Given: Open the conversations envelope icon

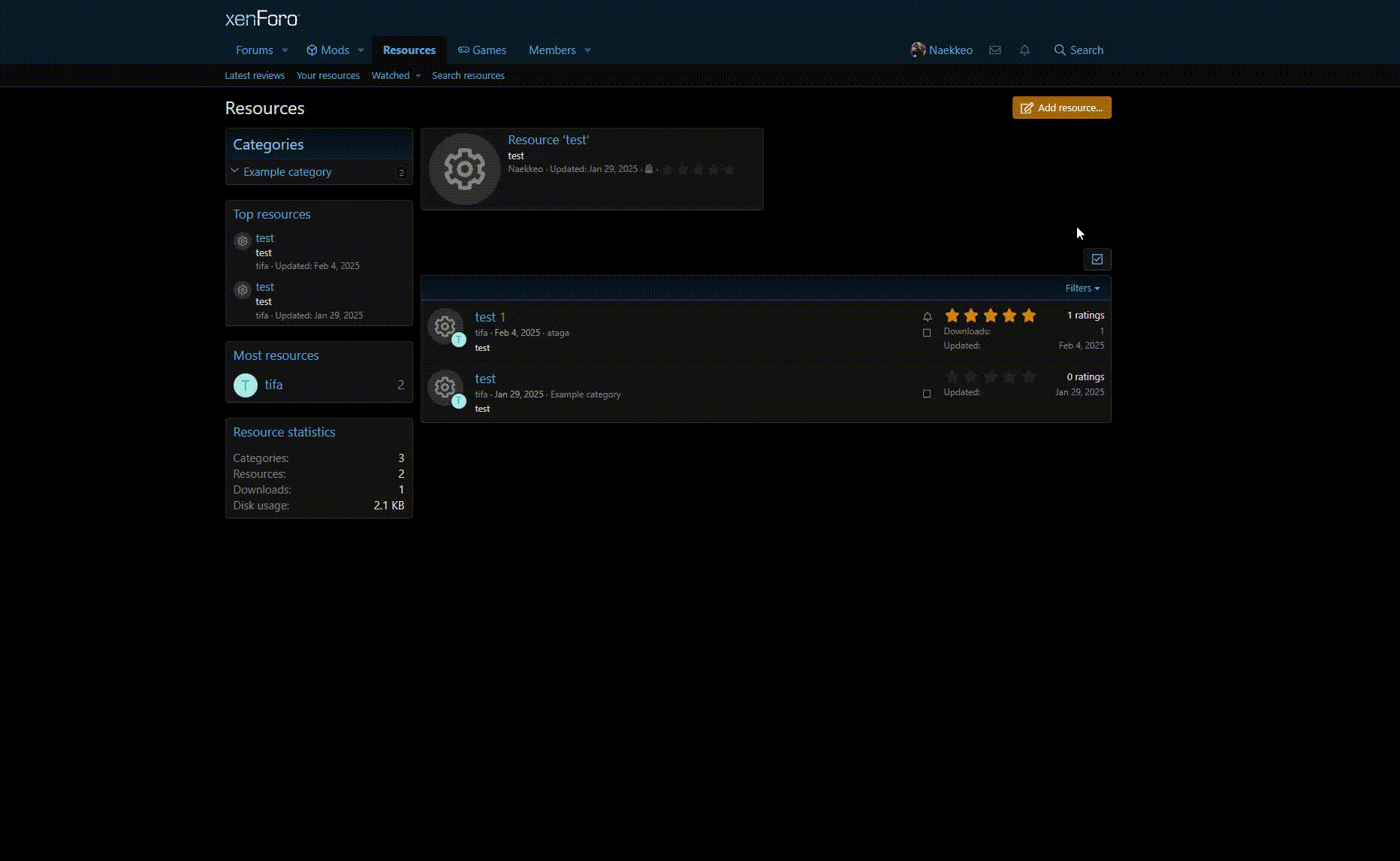Looking at the screenshot, I should click(995, 50).
